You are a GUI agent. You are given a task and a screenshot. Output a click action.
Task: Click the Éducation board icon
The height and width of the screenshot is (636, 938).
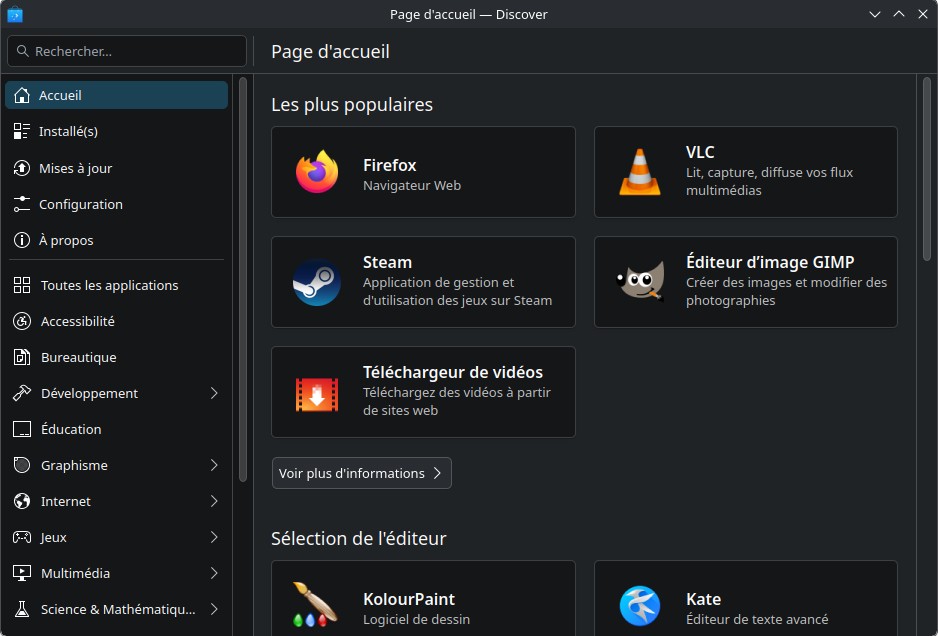(x=22, y=429)
